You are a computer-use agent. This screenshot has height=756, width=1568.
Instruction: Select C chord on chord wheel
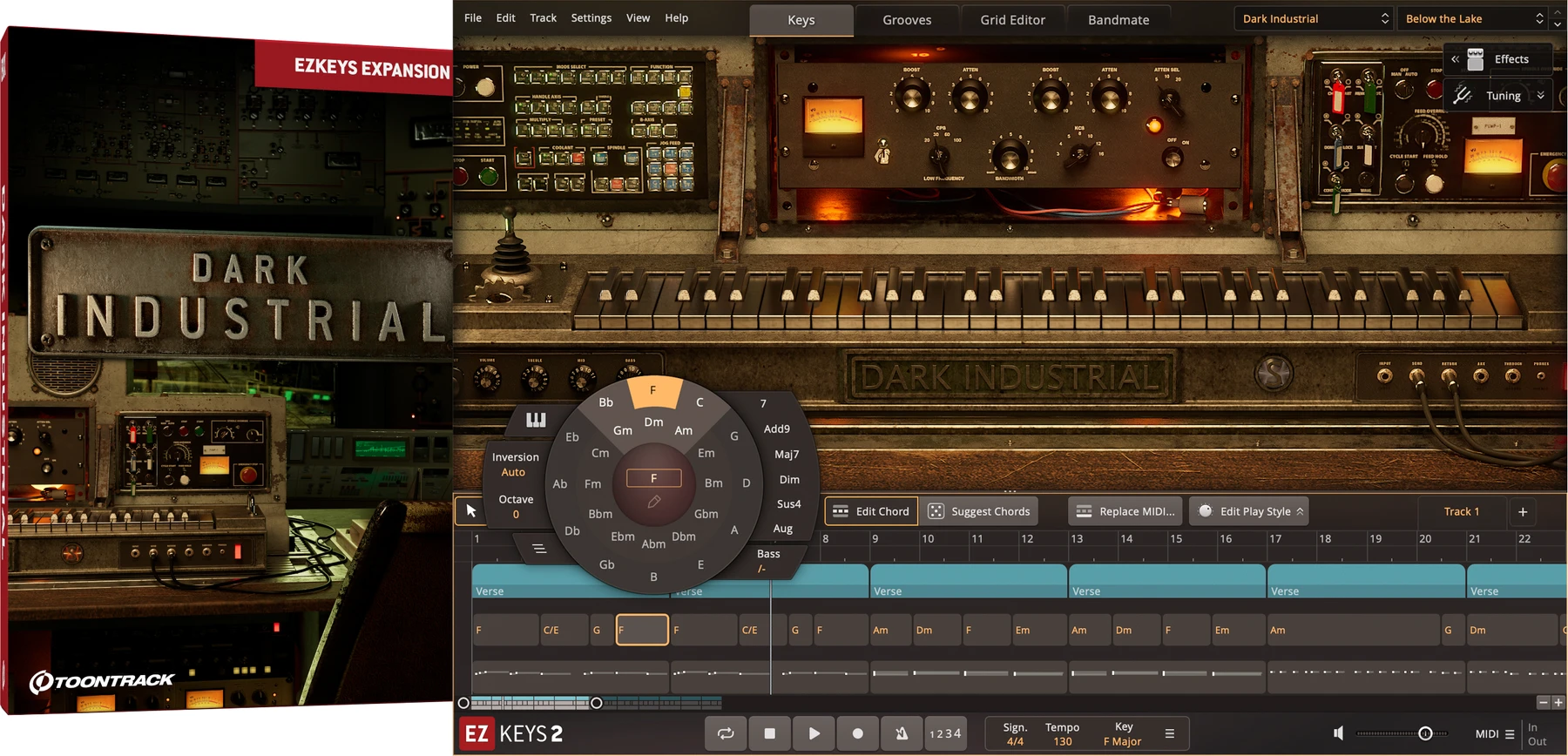click(700, 402)
